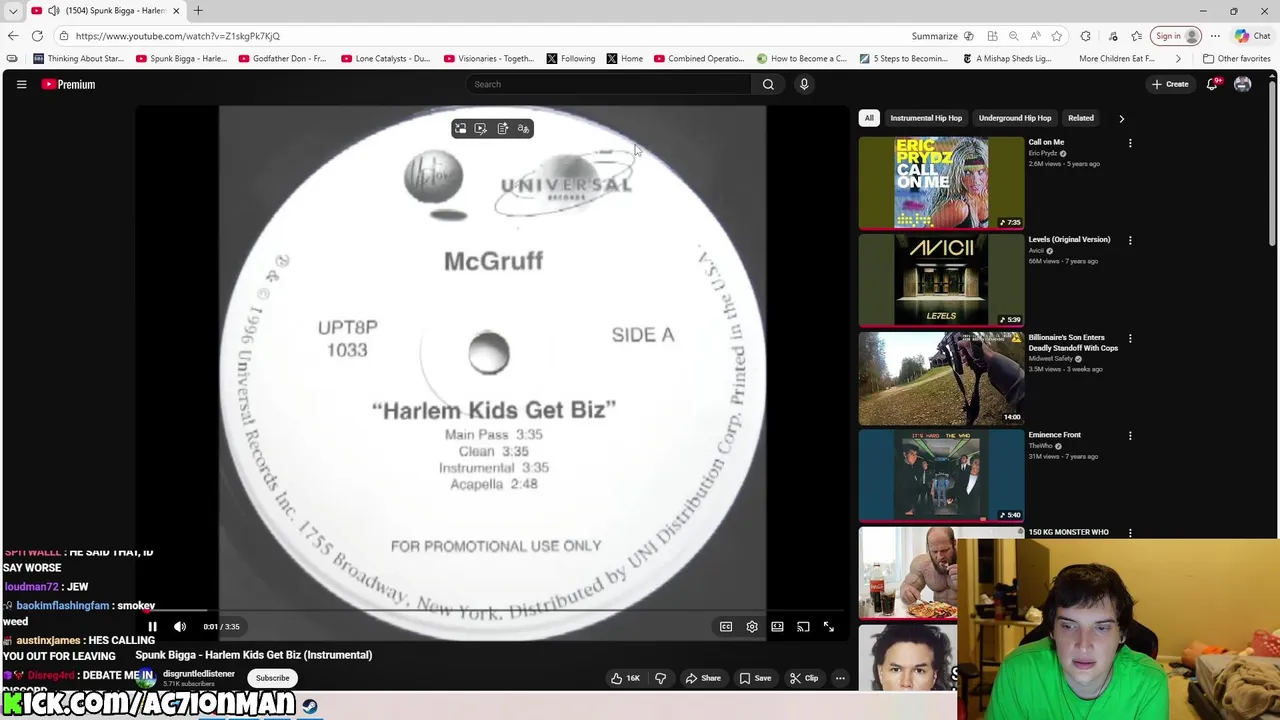
Task: Open the Favorites list icon
Action: click(x=1137, y=36)
